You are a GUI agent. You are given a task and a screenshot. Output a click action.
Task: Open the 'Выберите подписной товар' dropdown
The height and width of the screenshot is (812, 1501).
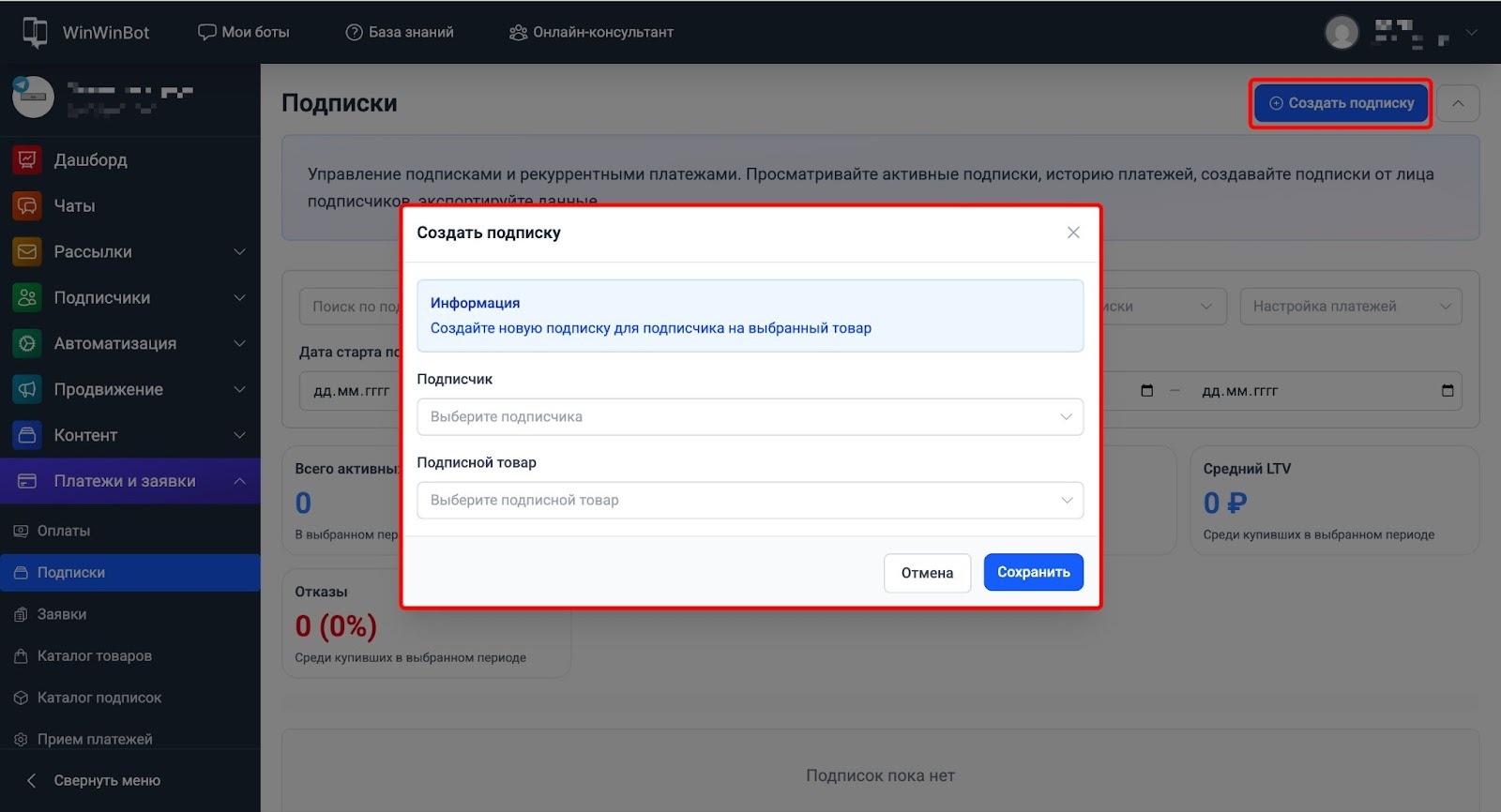point(750,501)
